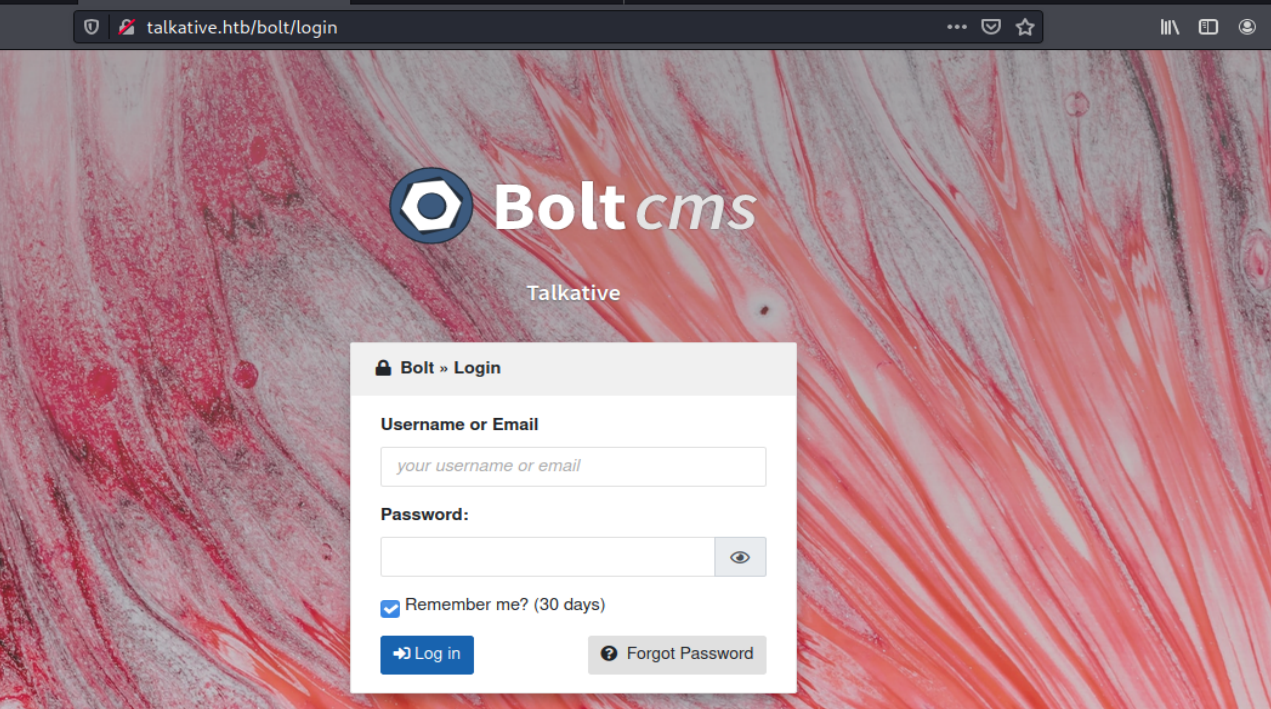Bookmark this page with star icon
1271x709 pixels.
pyautogui.click(x=1025, y=27)
